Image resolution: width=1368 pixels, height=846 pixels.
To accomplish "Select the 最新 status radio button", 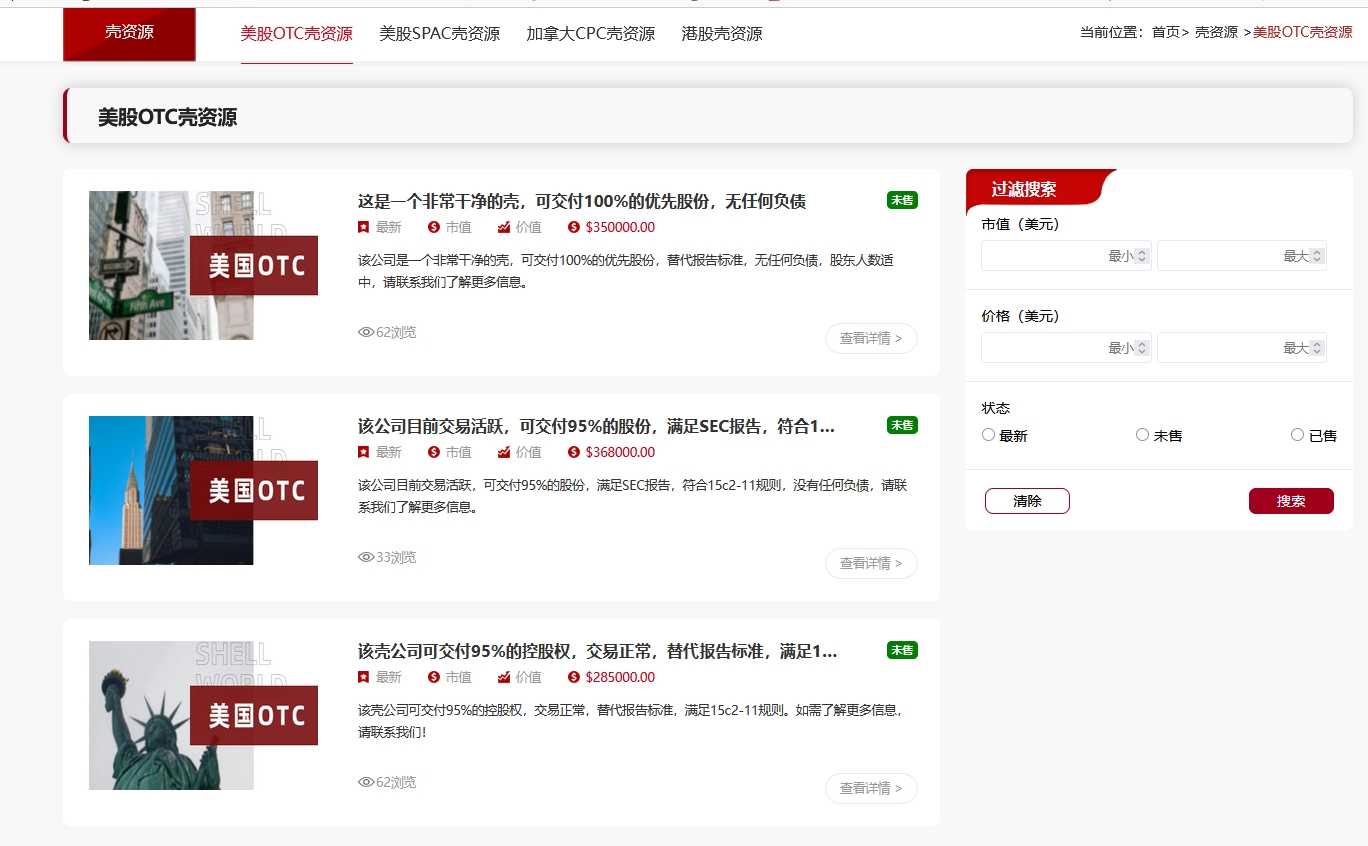I will click(989, 435).
